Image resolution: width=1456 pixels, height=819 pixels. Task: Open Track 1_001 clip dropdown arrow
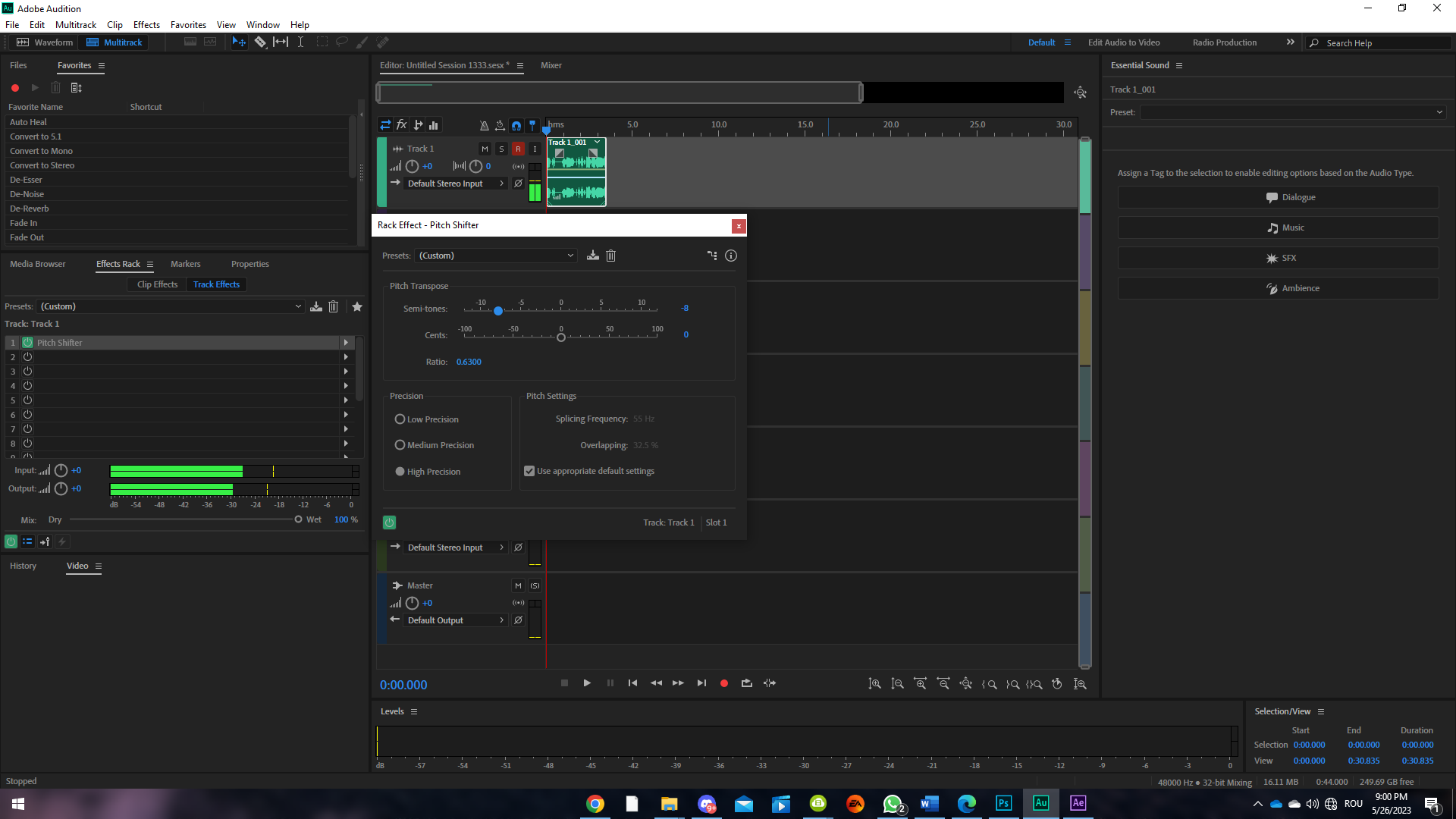598,142
